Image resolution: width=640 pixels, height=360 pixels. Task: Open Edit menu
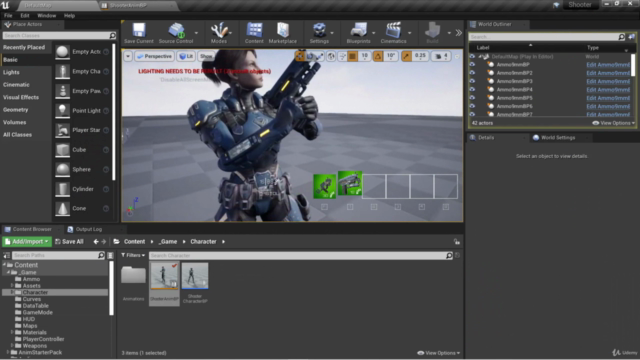25,16
